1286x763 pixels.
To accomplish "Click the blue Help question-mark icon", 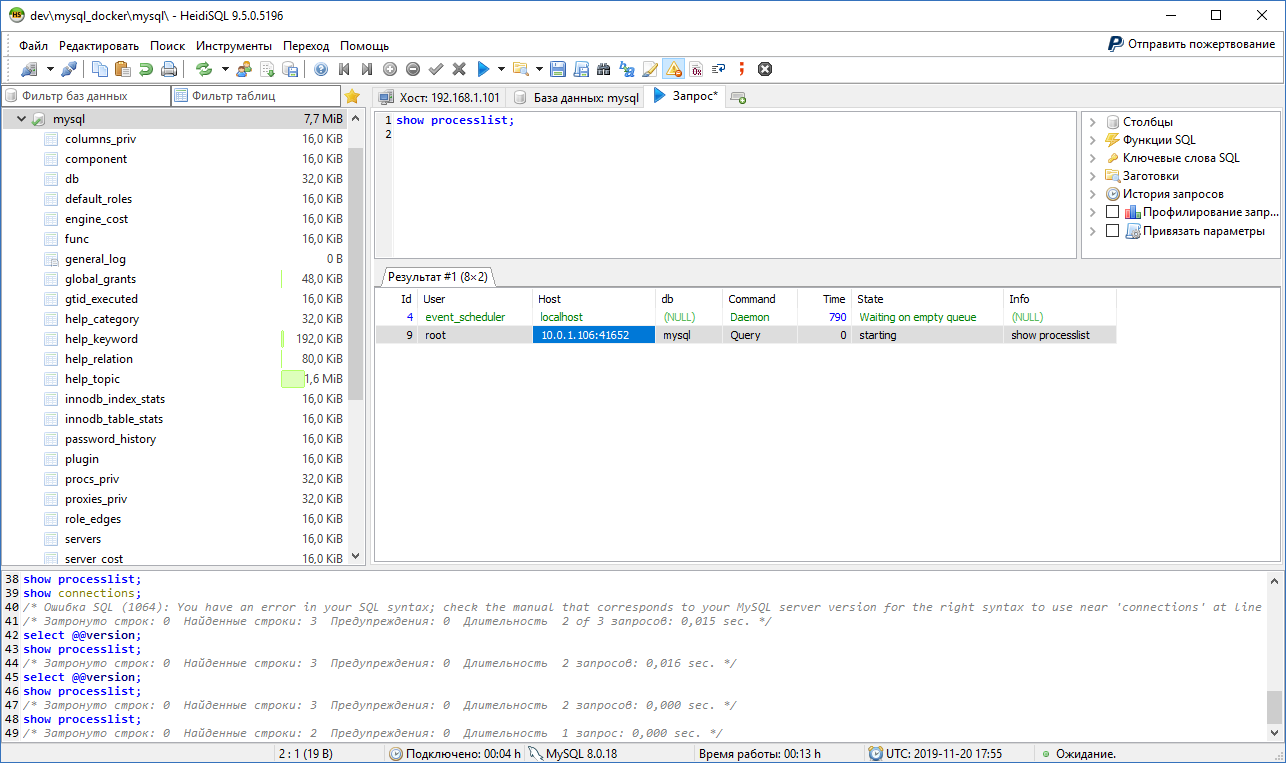I will pyautogui.click(x=321, y=69).
